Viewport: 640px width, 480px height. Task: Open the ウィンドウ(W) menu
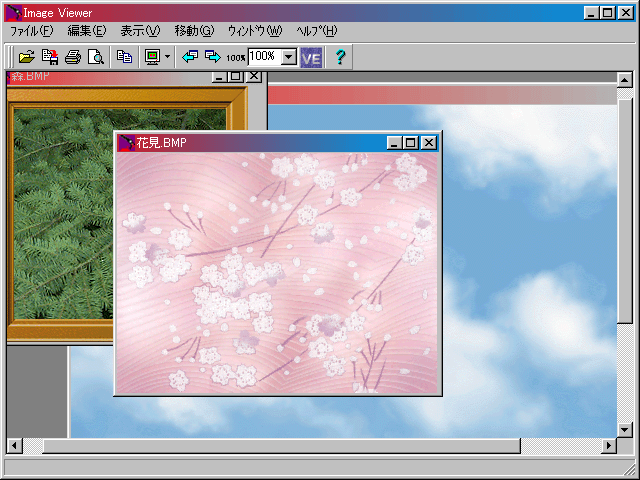coord(255,31)
